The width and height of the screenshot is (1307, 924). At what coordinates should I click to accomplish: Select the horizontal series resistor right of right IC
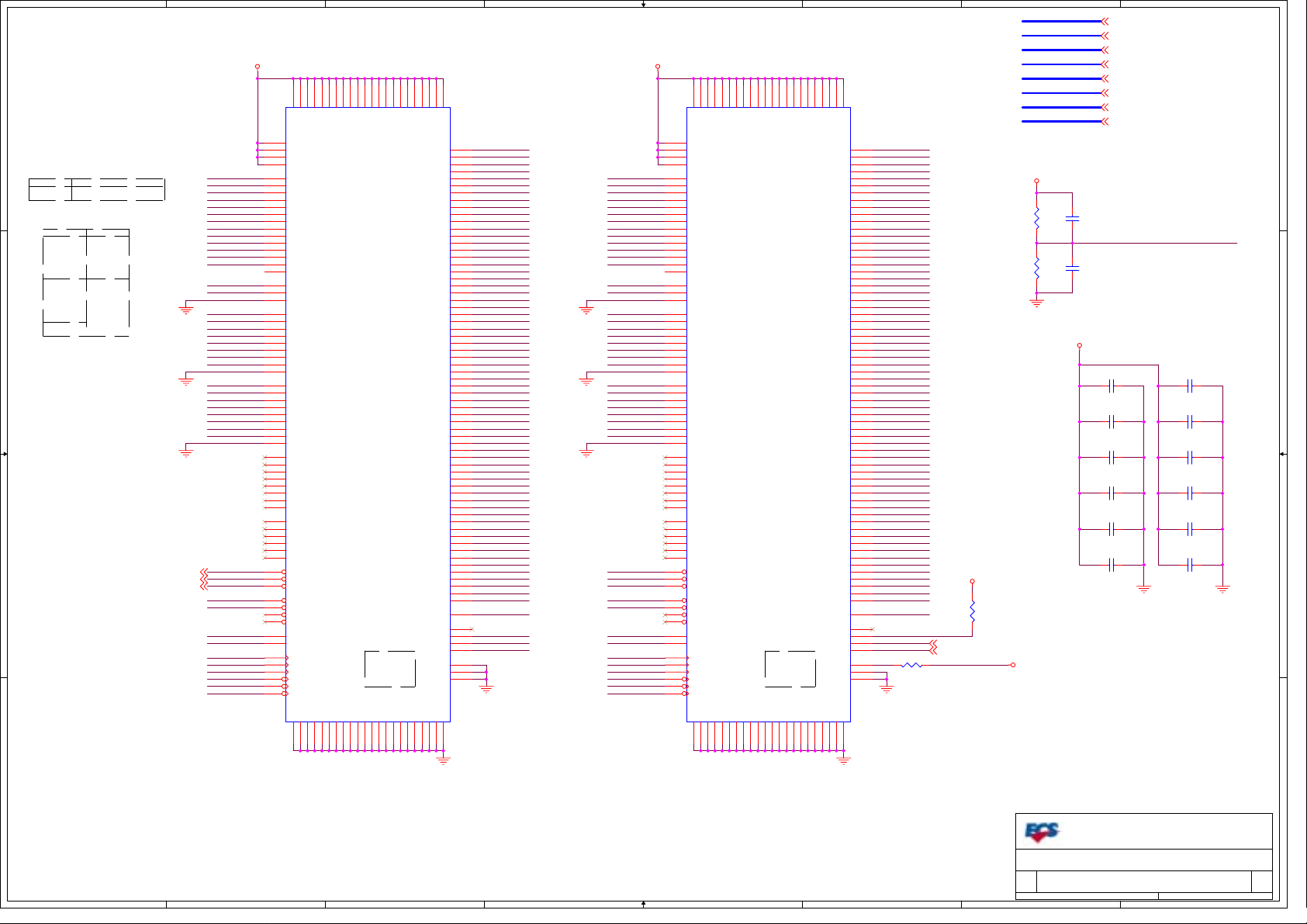point(911,665)
